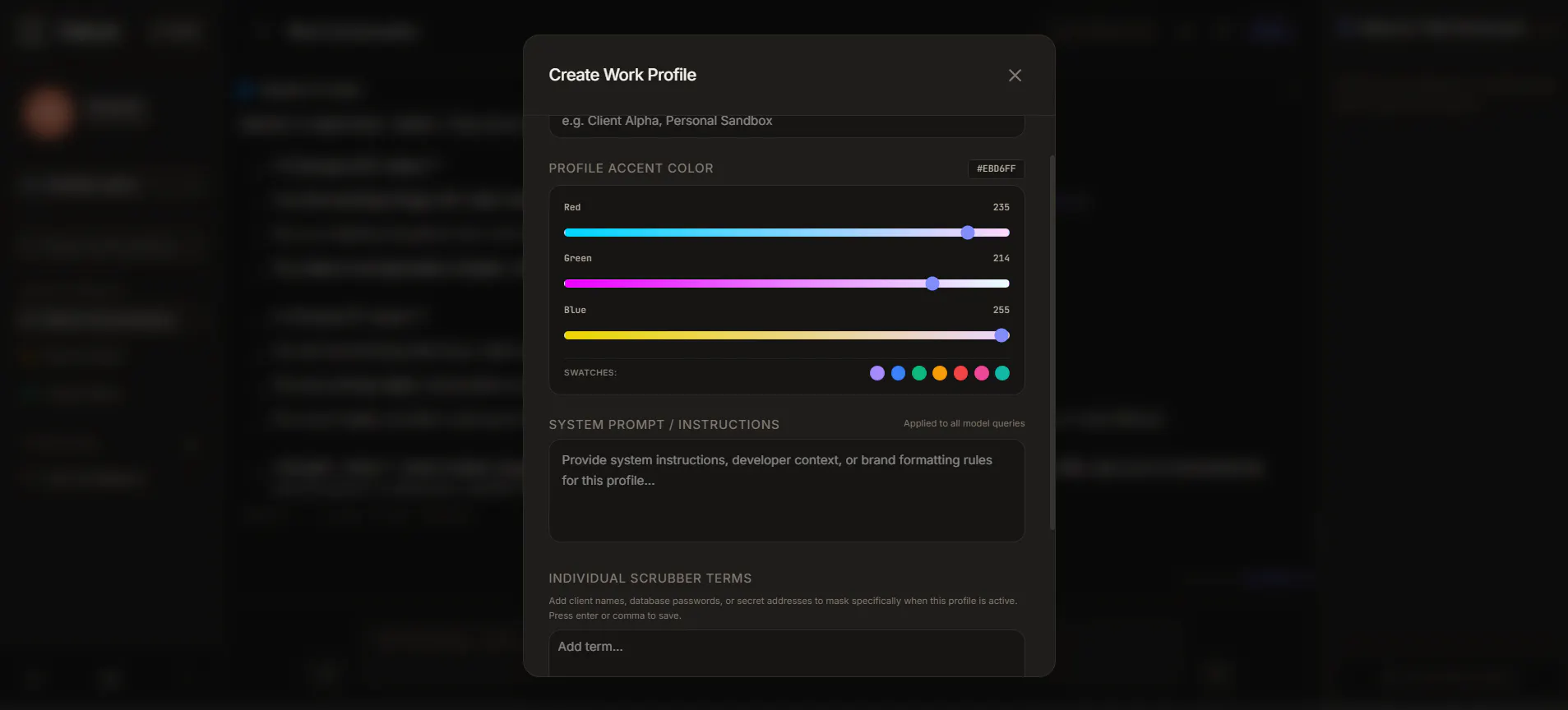Click the Blue channel slider track
1568x710 pixels.
point(786,335)
